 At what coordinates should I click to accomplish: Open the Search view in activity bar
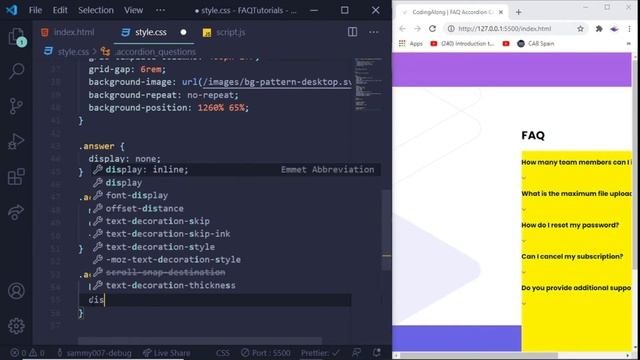tap(16, 71)
